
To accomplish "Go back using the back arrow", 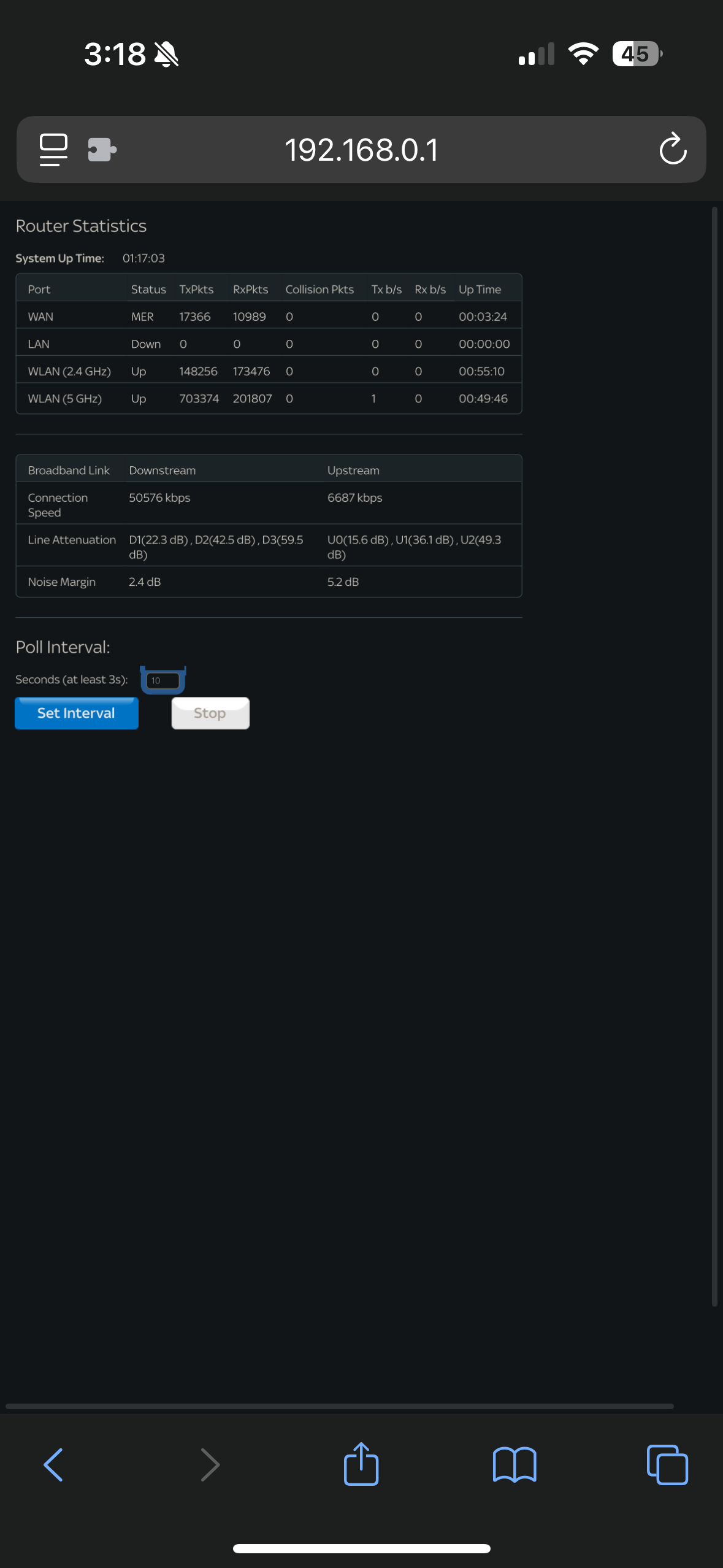I will point(53,1465).
